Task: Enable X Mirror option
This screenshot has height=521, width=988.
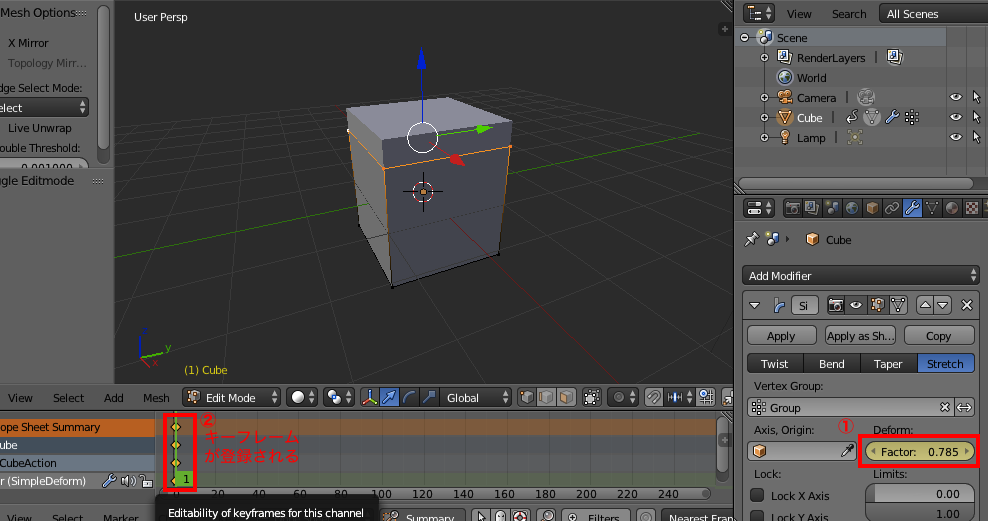Action: click(28, 43)
